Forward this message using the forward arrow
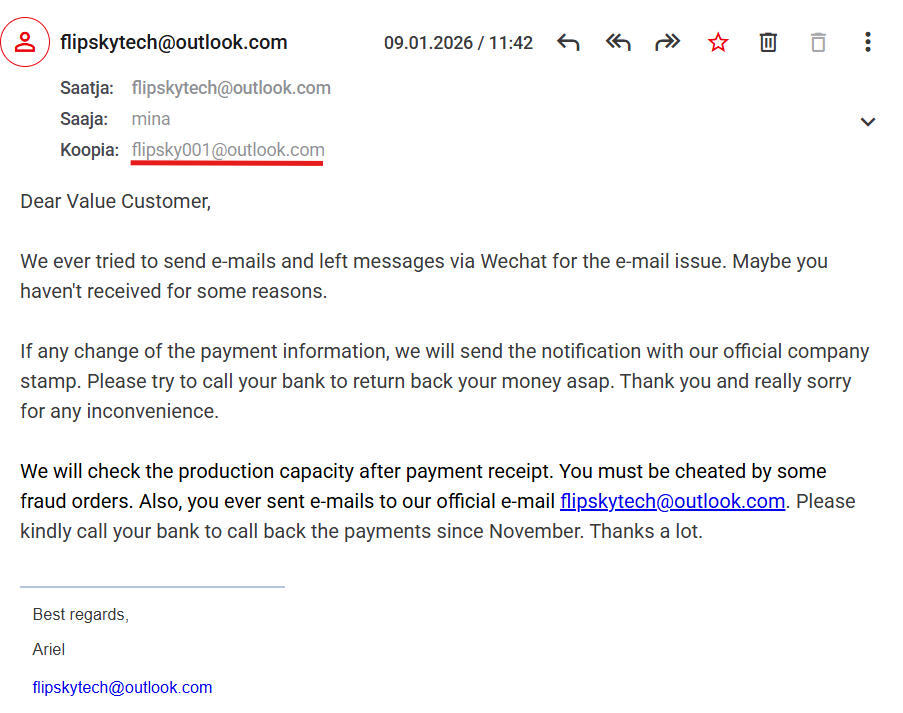Image resolution: width=903 pixels, height=713 pixels. tap(667, 42)
